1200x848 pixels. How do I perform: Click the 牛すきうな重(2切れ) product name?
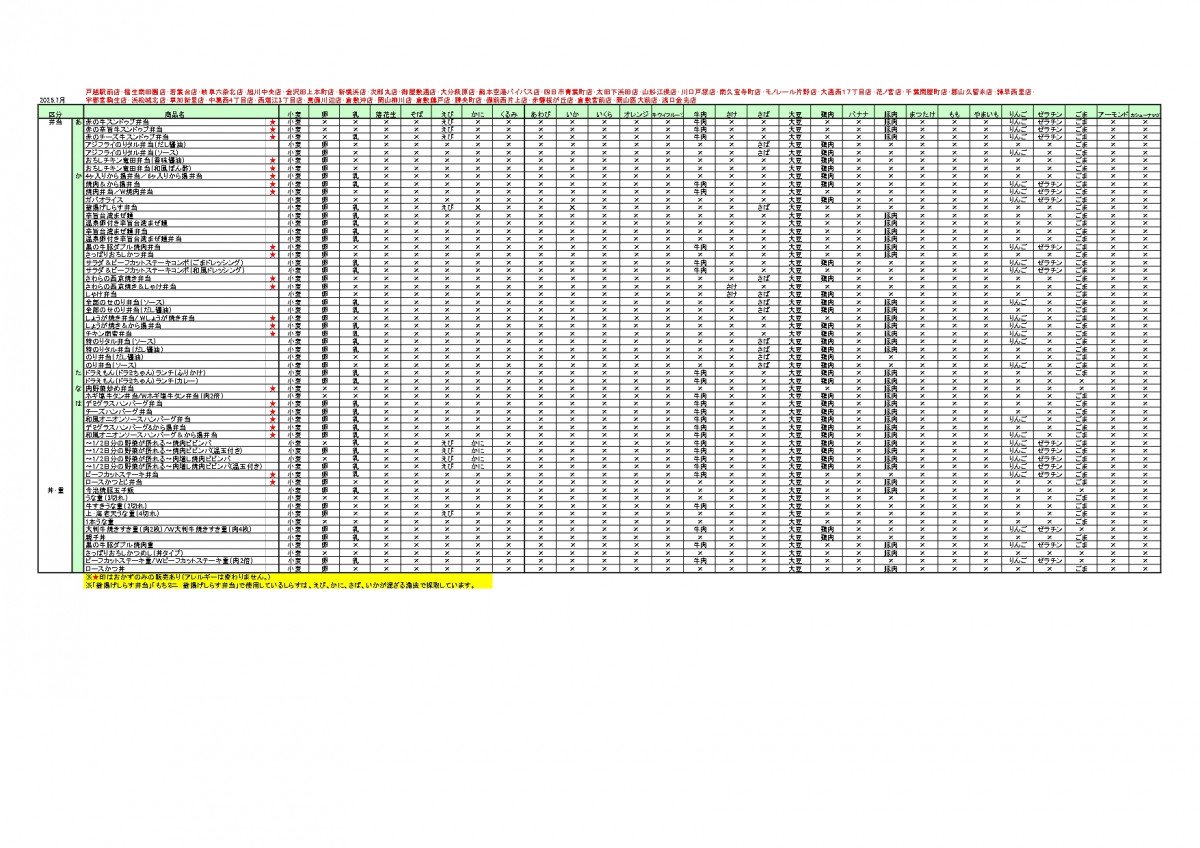[x=118, y=505]
